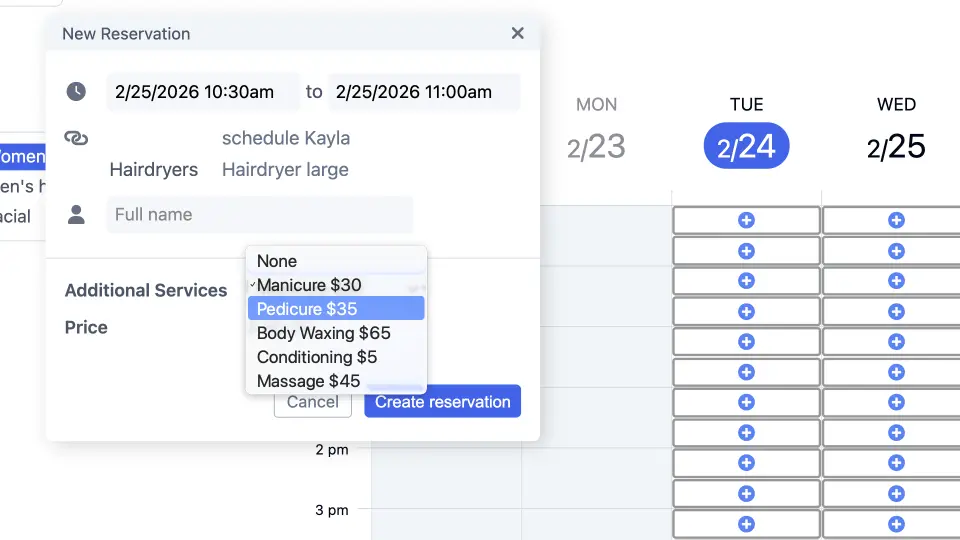Click the clock icon beside the start time
Screen dimensions: 960x540
click(x=76, y=92)
